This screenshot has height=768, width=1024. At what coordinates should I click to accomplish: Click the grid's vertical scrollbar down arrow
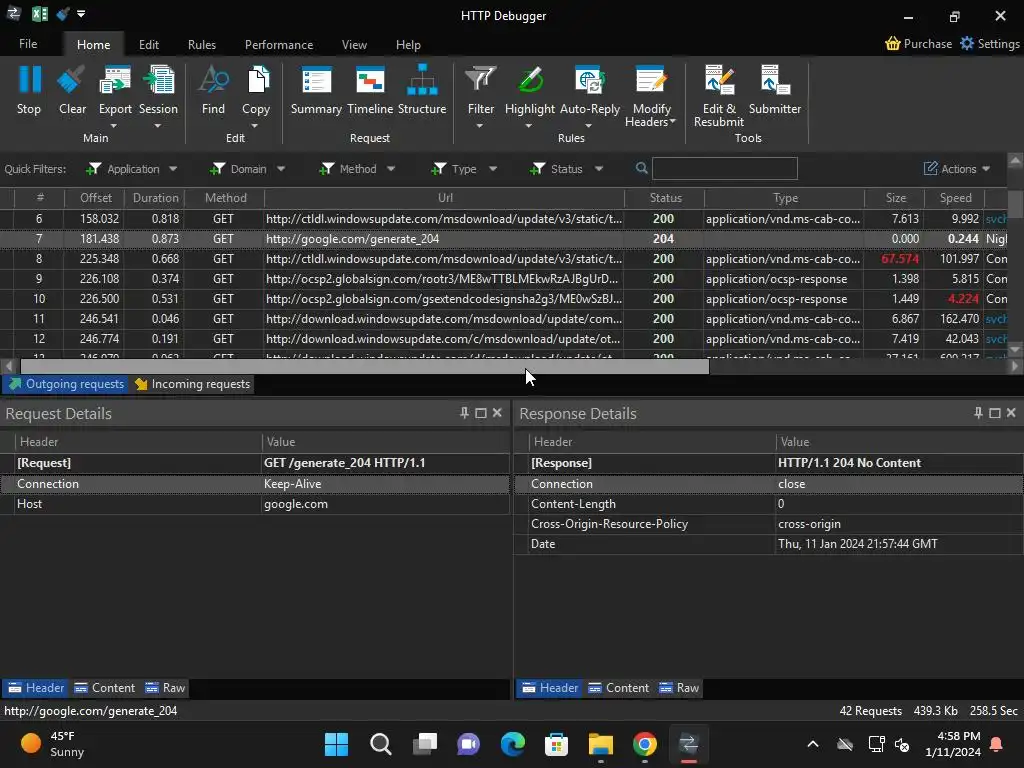1015,349
